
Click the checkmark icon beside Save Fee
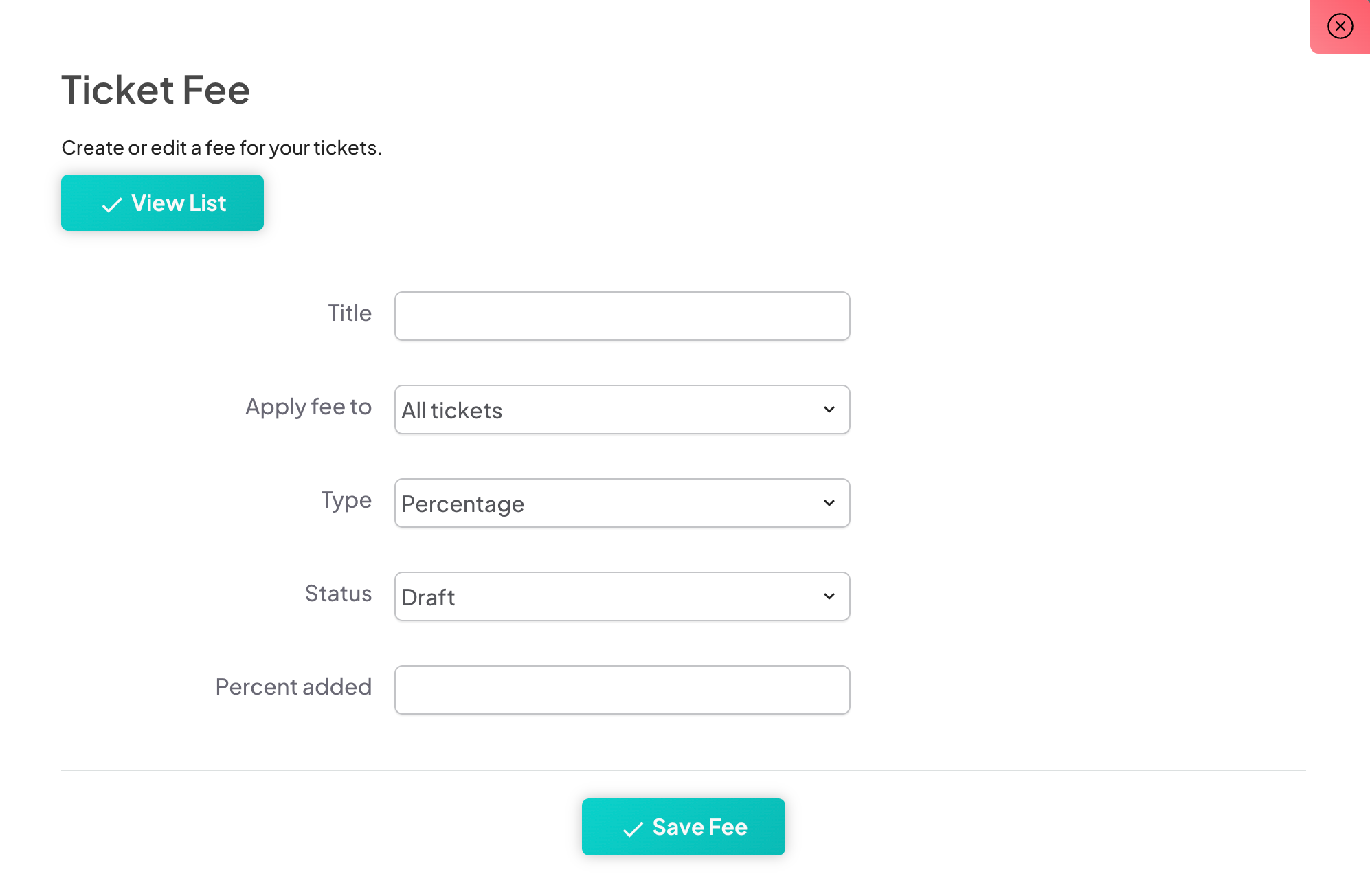[633, 829]
